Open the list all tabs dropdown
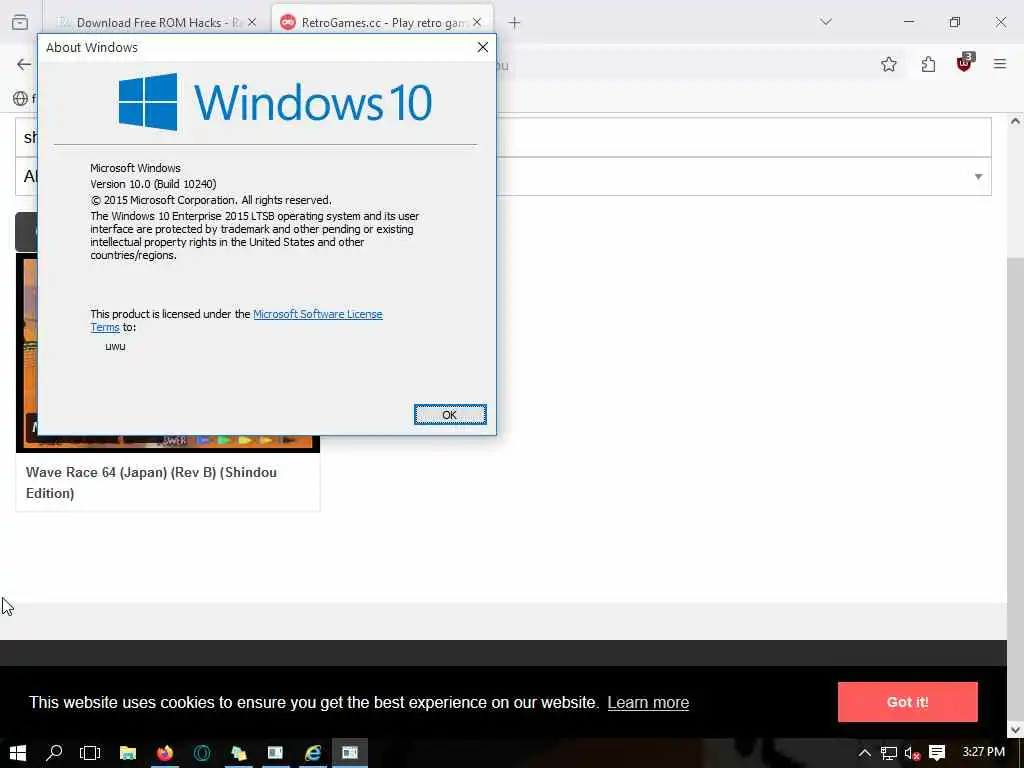The height and width of the screenshot is (768, 1024). coord(826,22)
